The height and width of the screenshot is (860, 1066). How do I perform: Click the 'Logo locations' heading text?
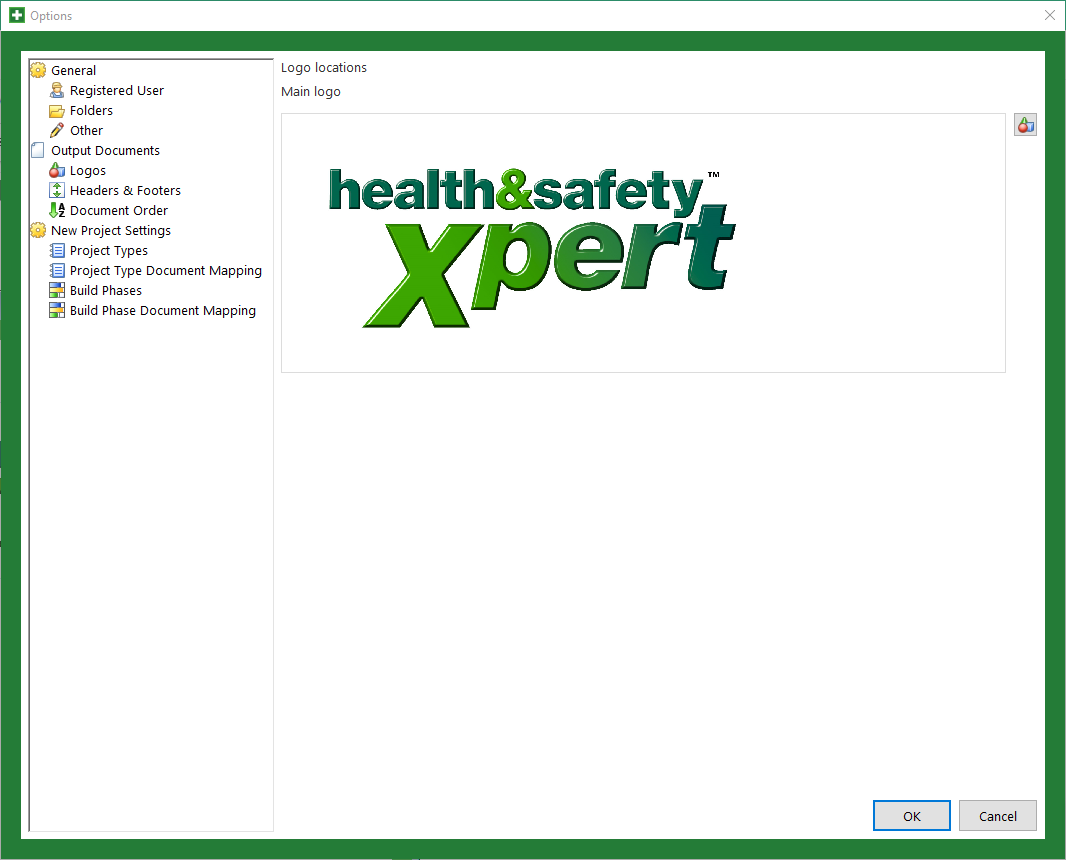pos(324,67)
